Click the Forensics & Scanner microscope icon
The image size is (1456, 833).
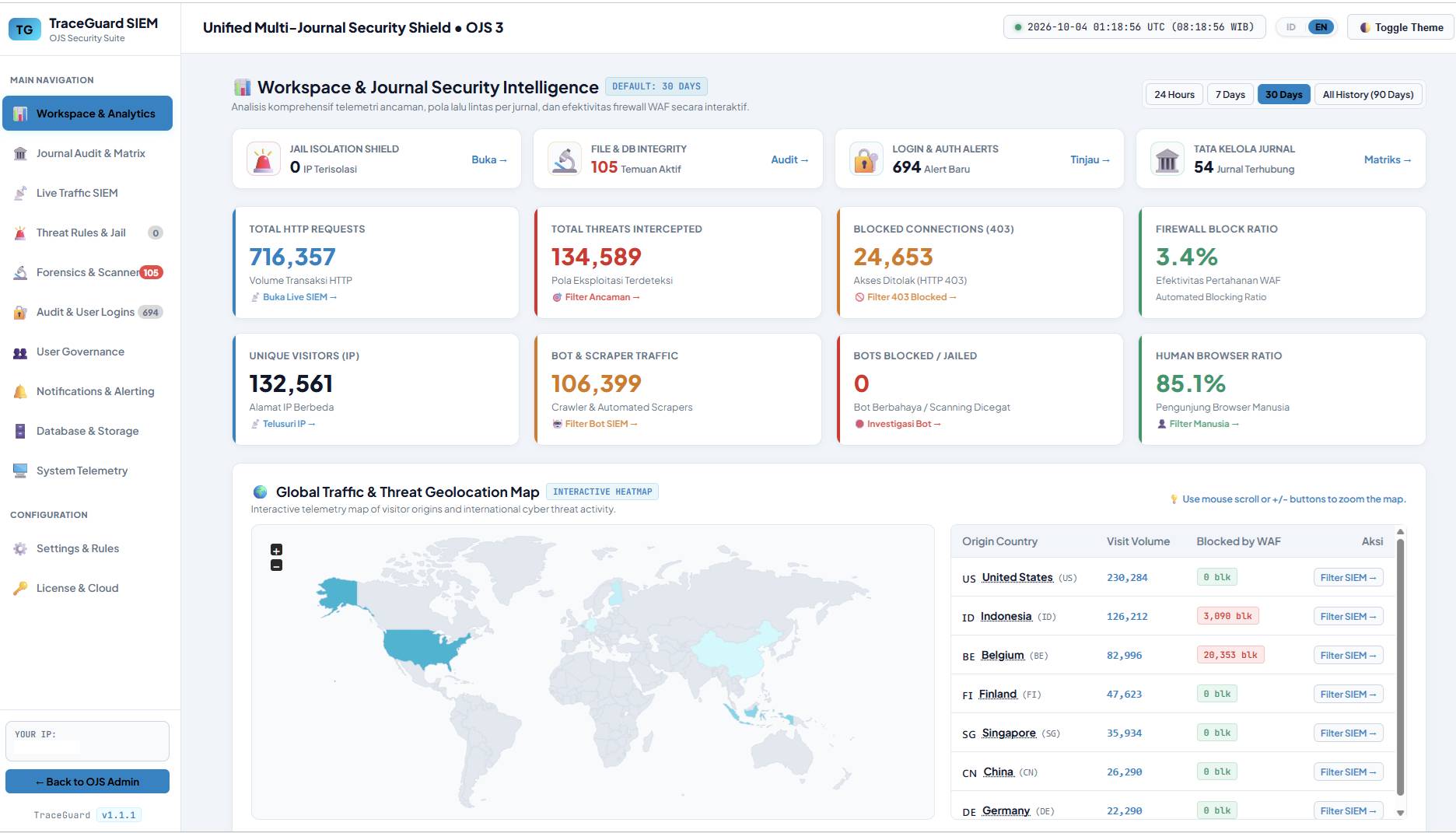pos(20,273)
